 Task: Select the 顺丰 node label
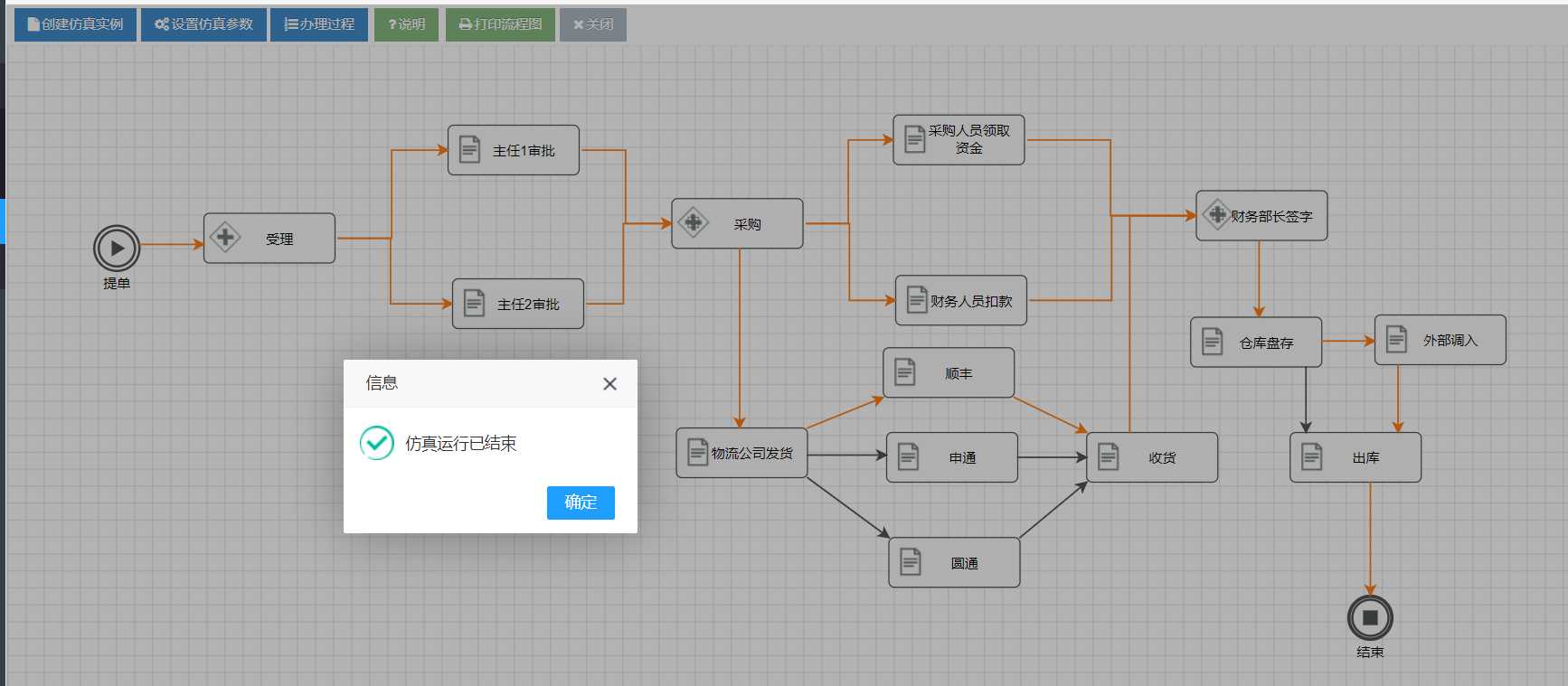pyautogui.click(x=959, y=373)
